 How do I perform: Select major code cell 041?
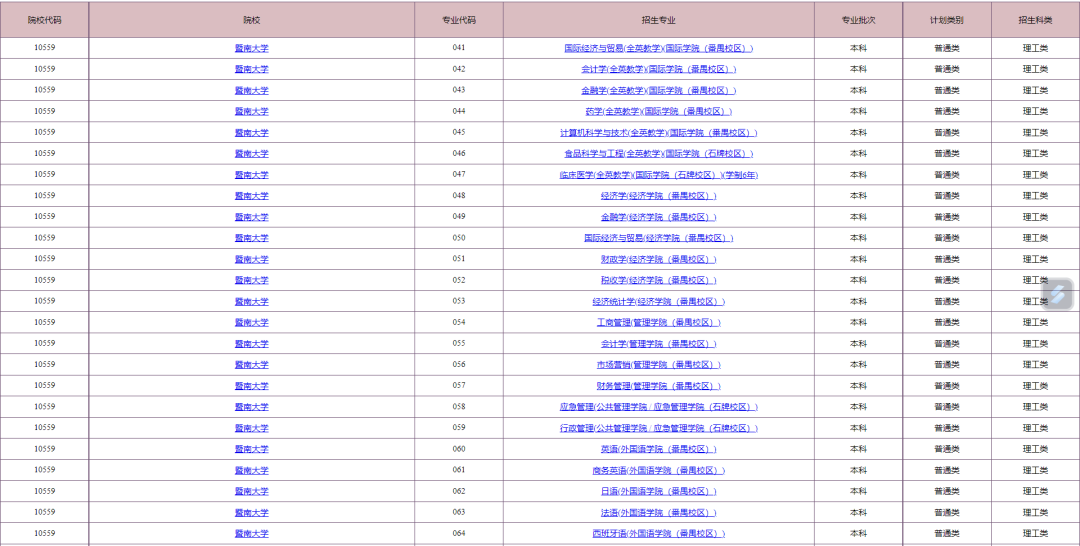(459, 48)
